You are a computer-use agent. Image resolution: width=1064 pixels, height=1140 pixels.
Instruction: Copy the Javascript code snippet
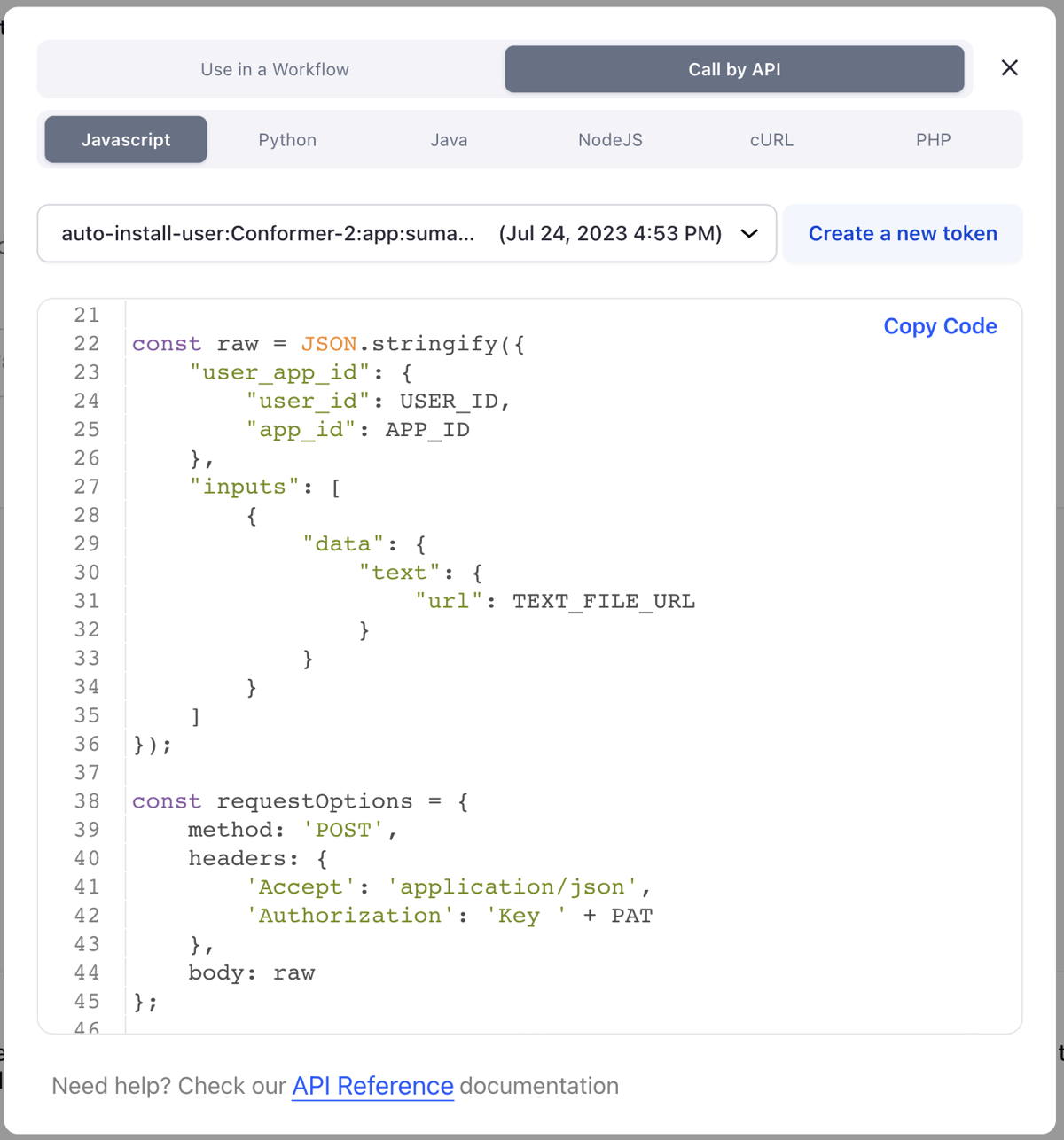click(940, 326)
